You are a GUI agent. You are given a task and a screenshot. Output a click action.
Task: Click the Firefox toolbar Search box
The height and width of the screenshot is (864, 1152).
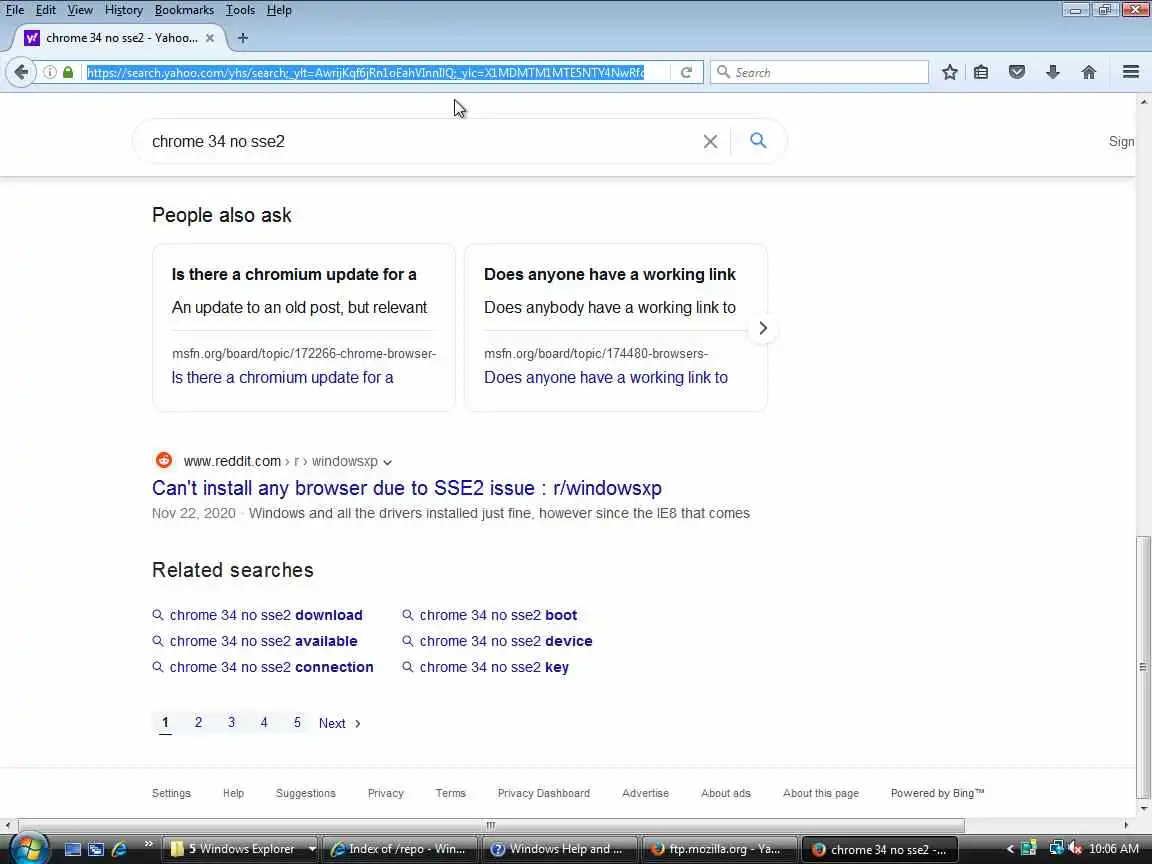[819, 72]
